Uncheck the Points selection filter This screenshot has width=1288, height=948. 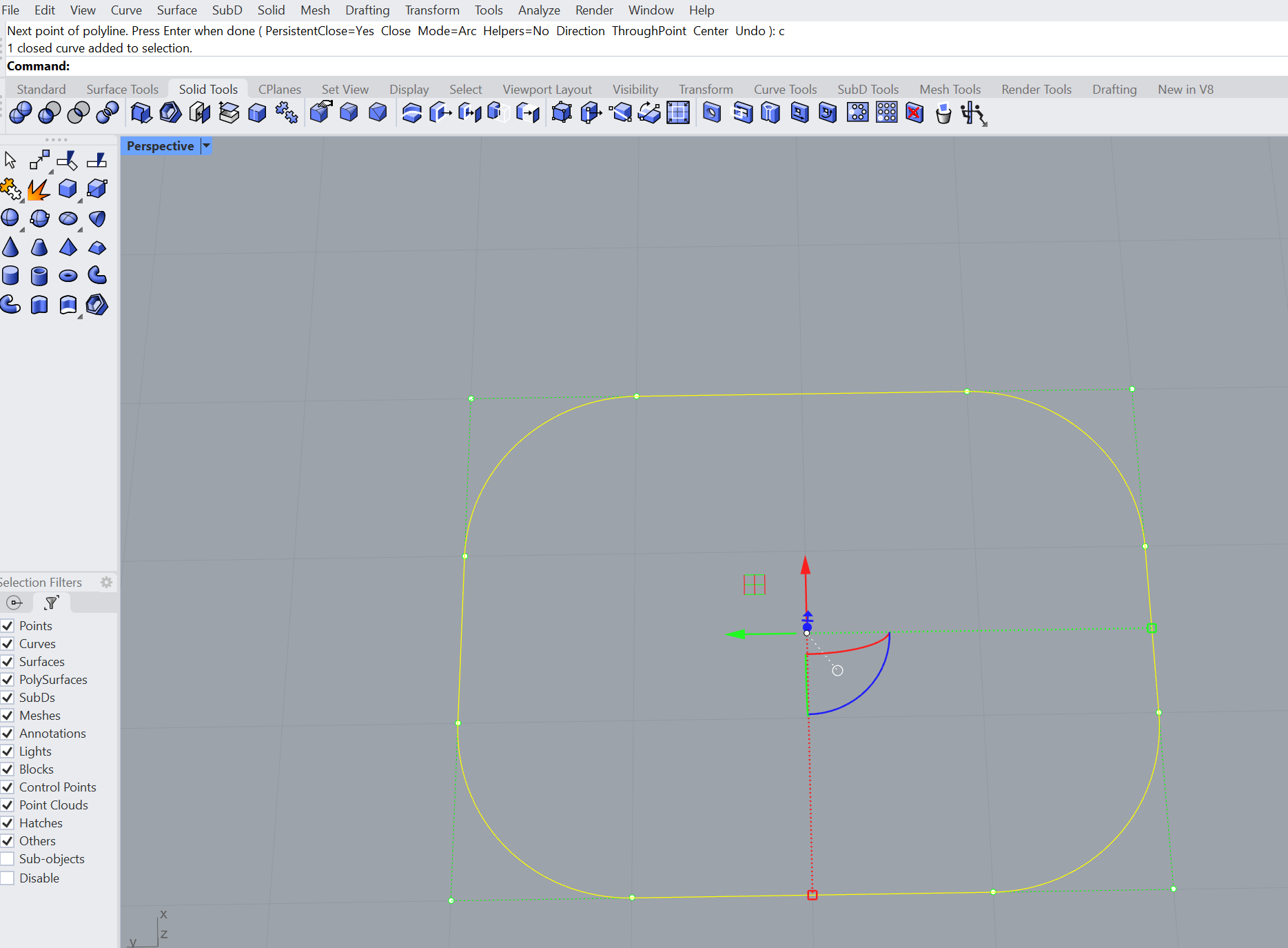[x=8, y=626]
